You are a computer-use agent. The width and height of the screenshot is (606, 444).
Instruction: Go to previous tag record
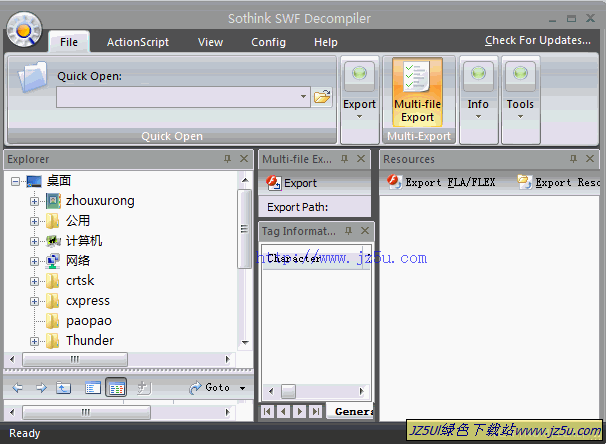(283, 411)
